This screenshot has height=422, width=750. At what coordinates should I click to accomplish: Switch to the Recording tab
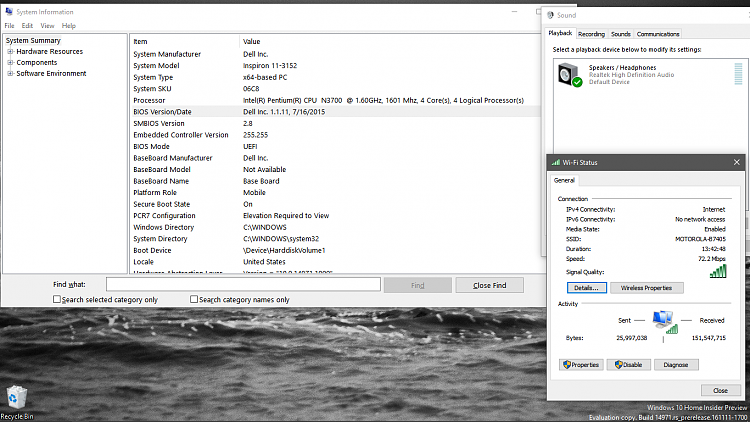(x=591, y=34)
